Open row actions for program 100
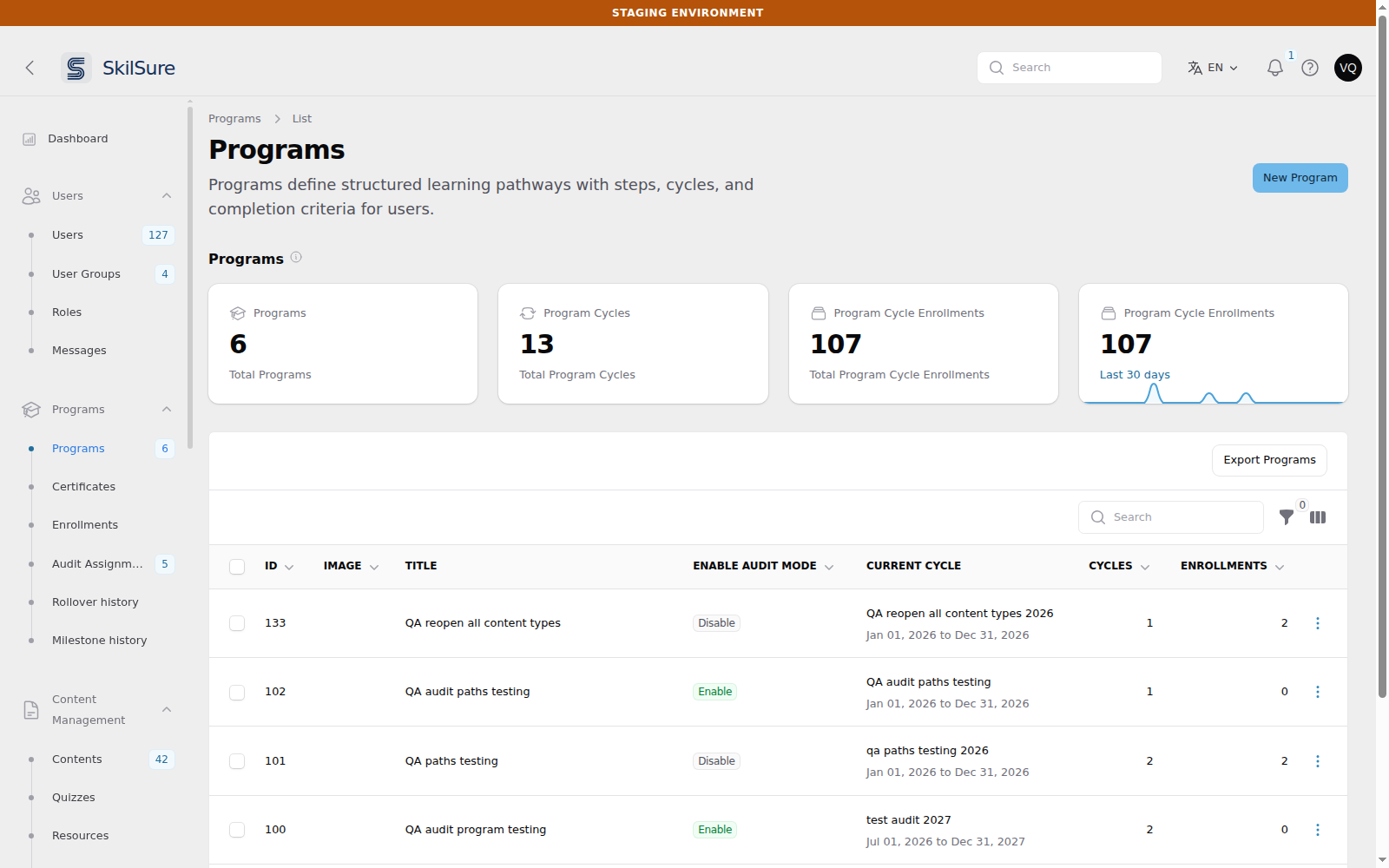 [1318, 830]
